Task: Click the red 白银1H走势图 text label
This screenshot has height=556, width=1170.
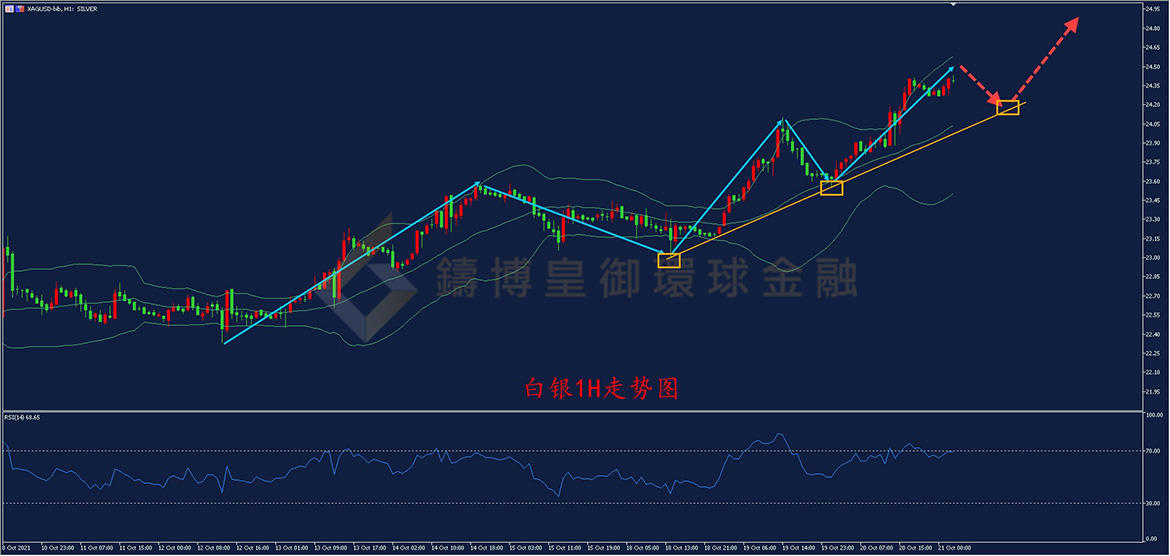Action: click(x=602, y=389)
